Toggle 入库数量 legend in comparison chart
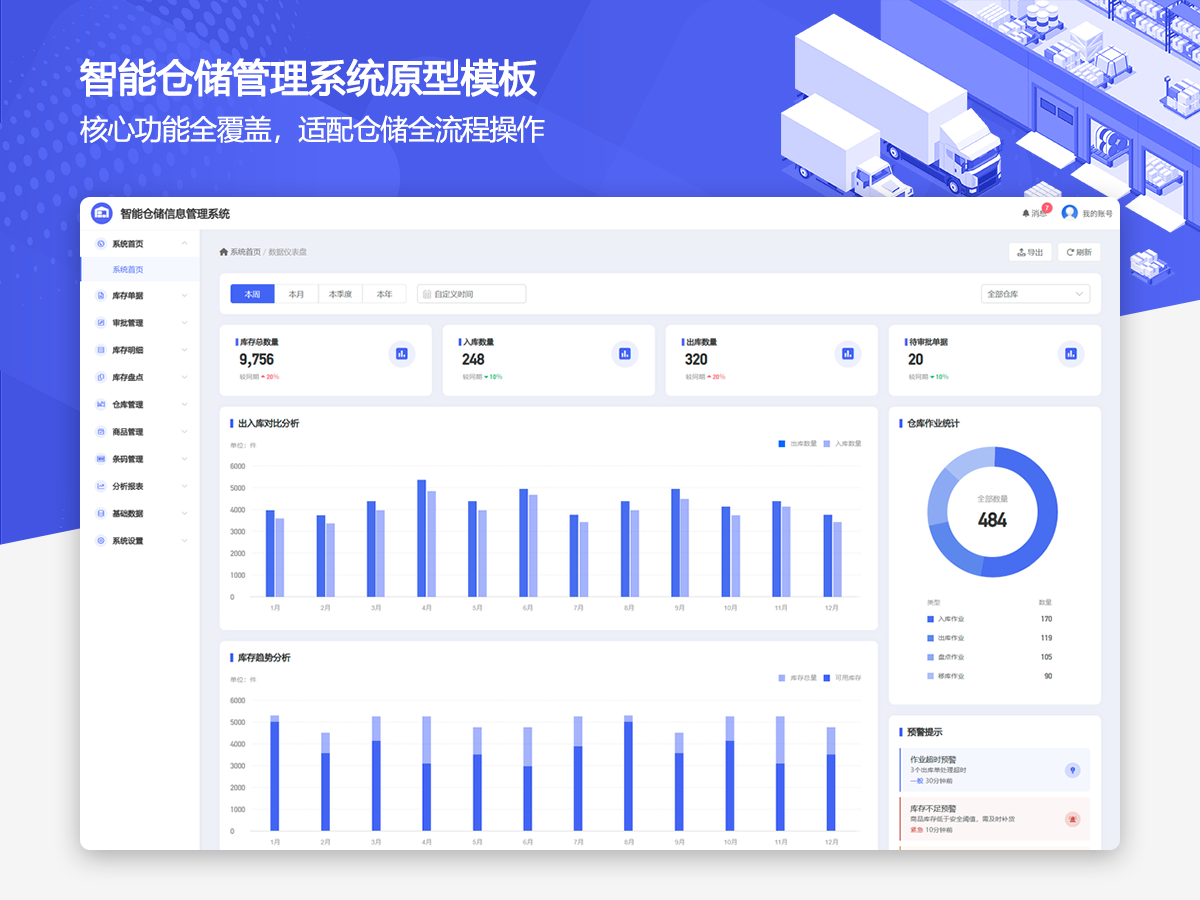This screenshot has height=900, width=1200. 841,443
